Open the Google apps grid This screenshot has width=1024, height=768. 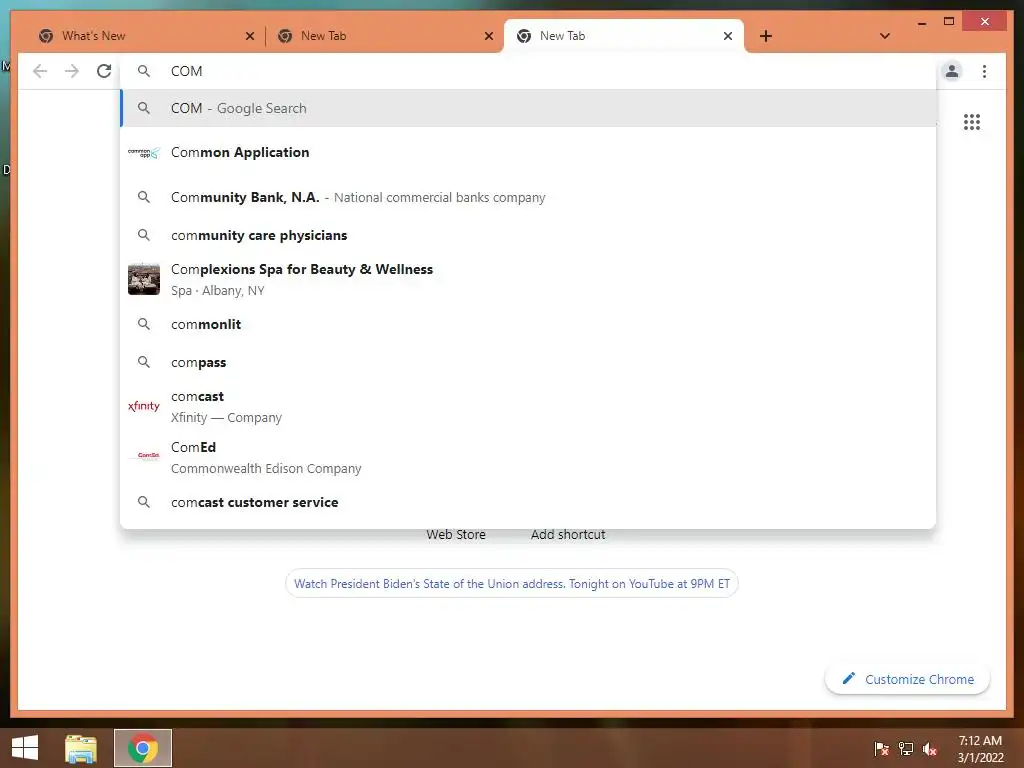tap(972, 122)
